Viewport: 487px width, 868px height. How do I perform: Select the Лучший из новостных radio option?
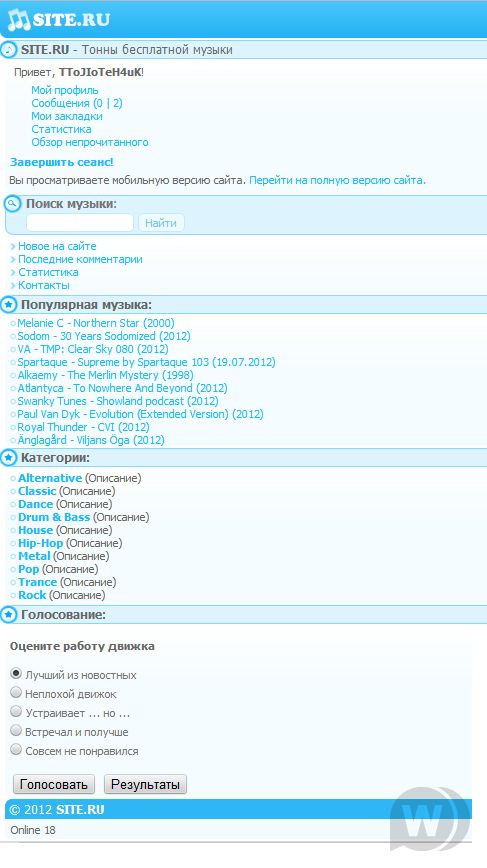pos(16,674)
